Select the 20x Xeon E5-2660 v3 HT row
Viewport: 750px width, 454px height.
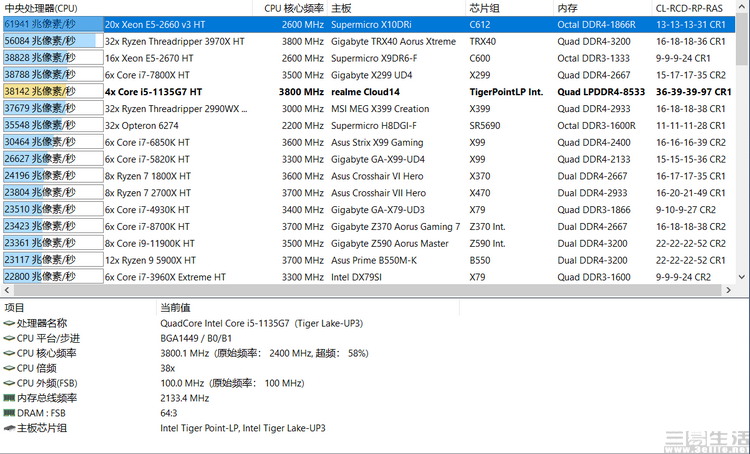(x=369, y=24)
